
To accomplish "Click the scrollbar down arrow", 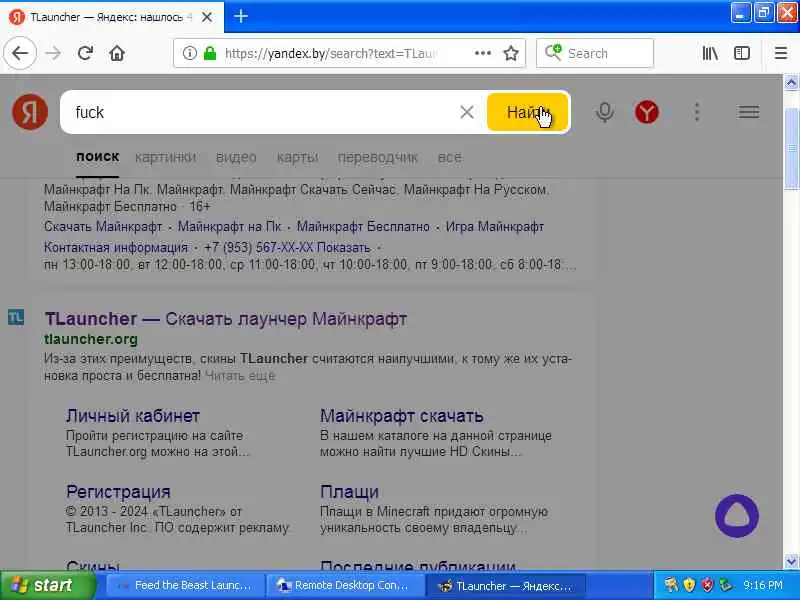I will pyautogui.click(x=791, y=561).
